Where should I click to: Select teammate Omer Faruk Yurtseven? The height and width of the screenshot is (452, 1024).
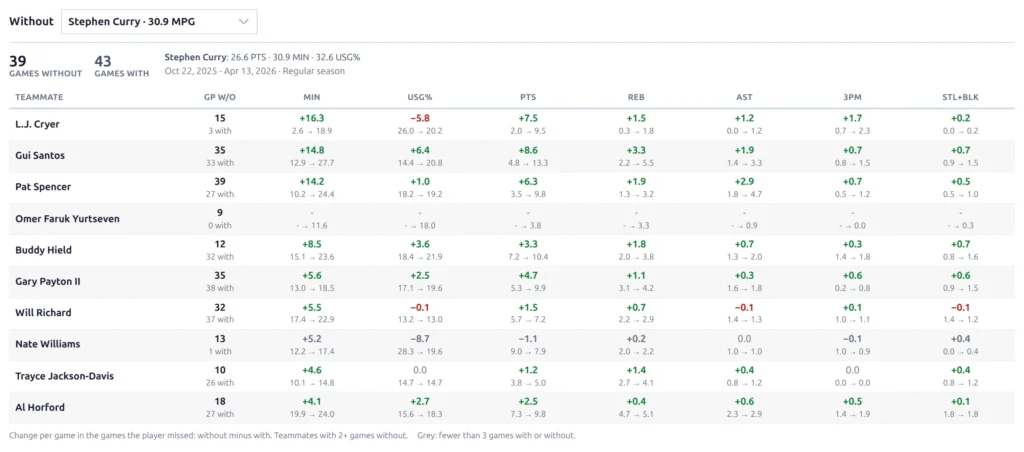(67, 219)
